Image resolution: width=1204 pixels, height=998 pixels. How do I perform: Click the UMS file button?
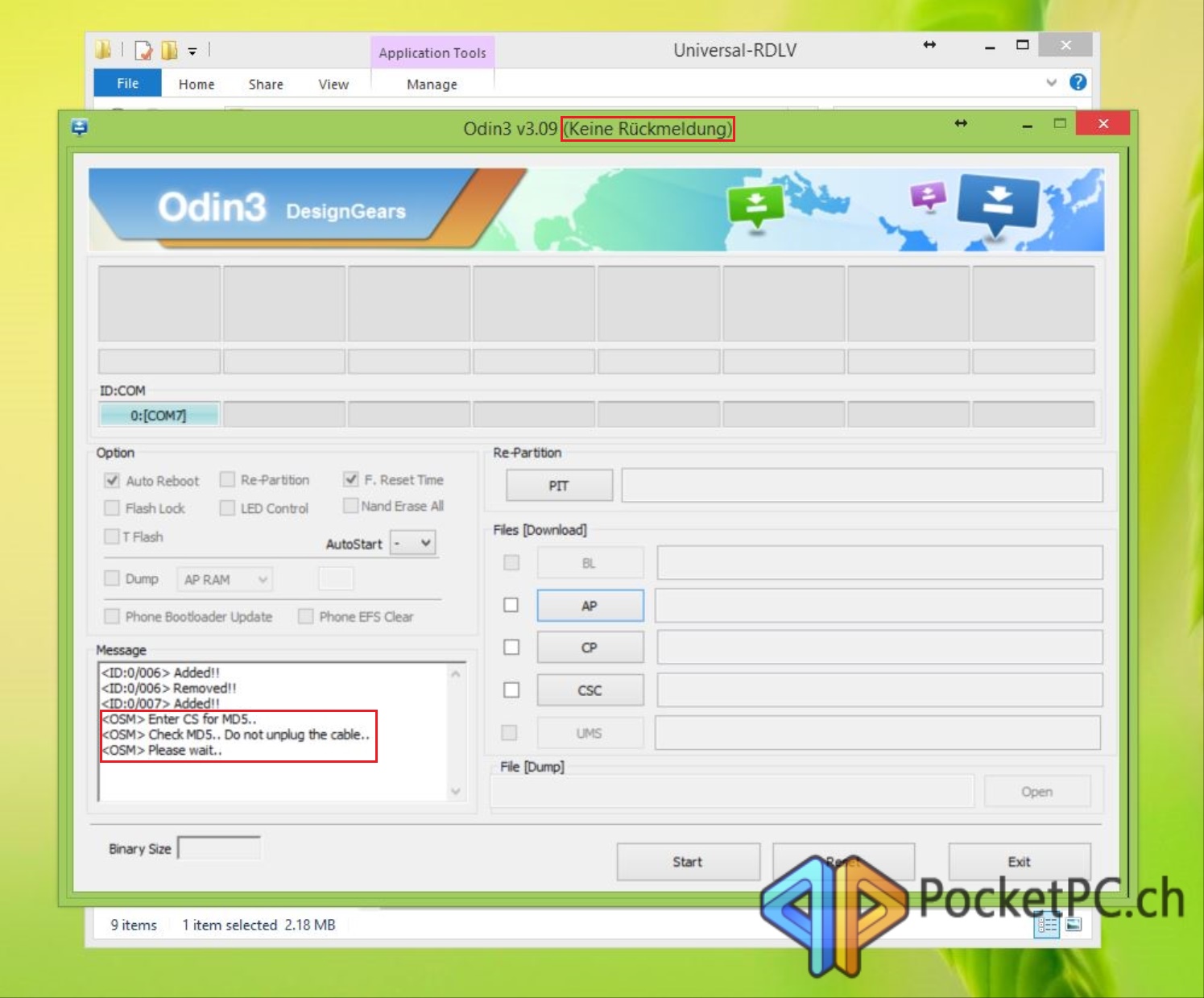coord(590,733)
